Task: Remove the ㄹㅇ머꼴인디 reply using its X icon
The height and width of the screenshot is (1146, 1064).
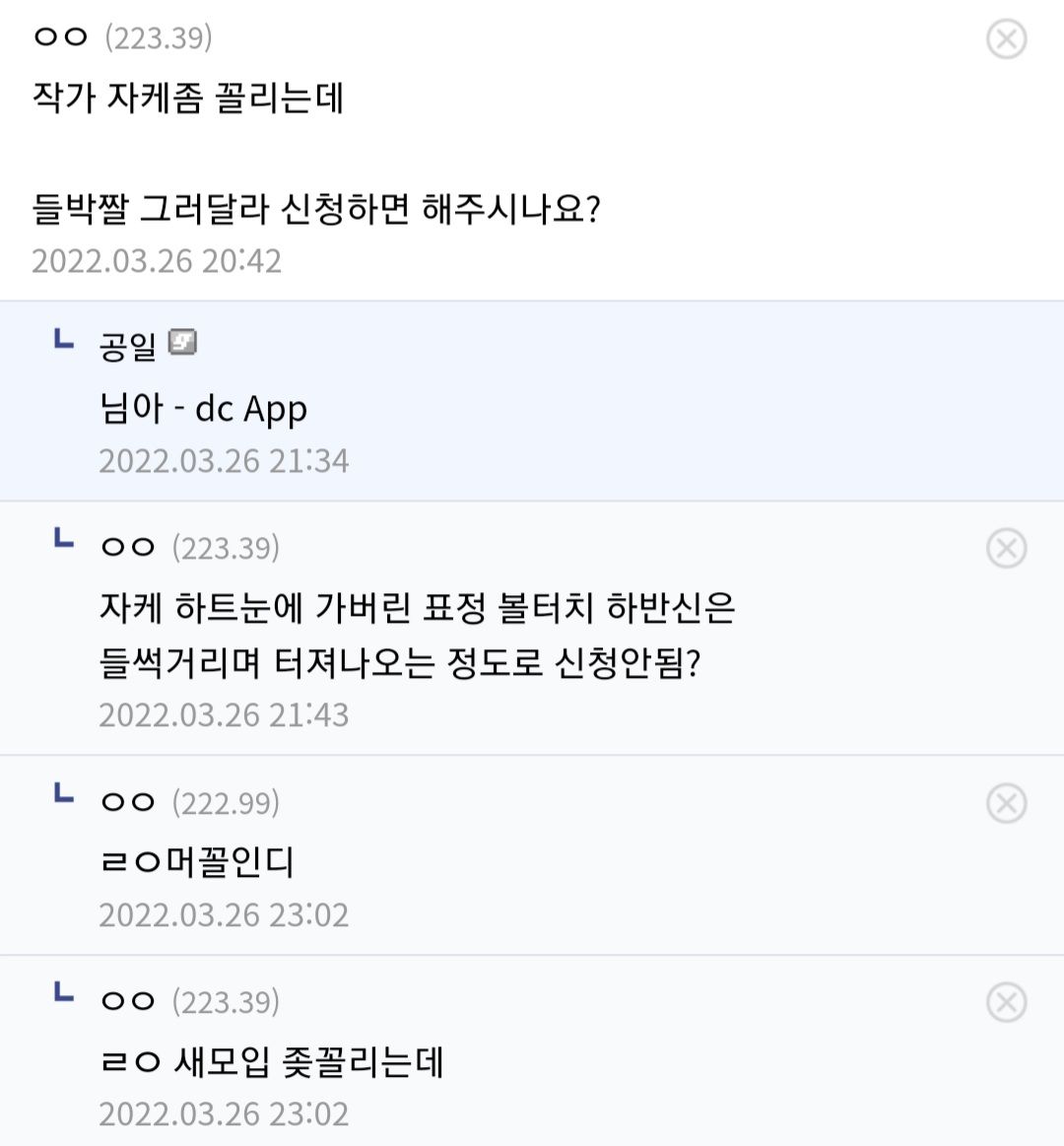Action: coord(1006,804)
